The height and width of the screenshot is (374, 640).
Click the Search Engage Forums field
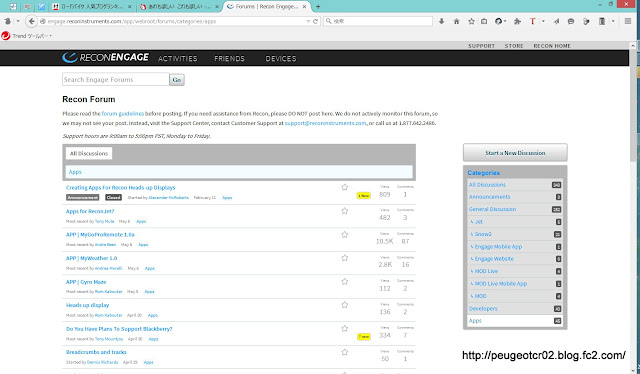click(116, 80)
